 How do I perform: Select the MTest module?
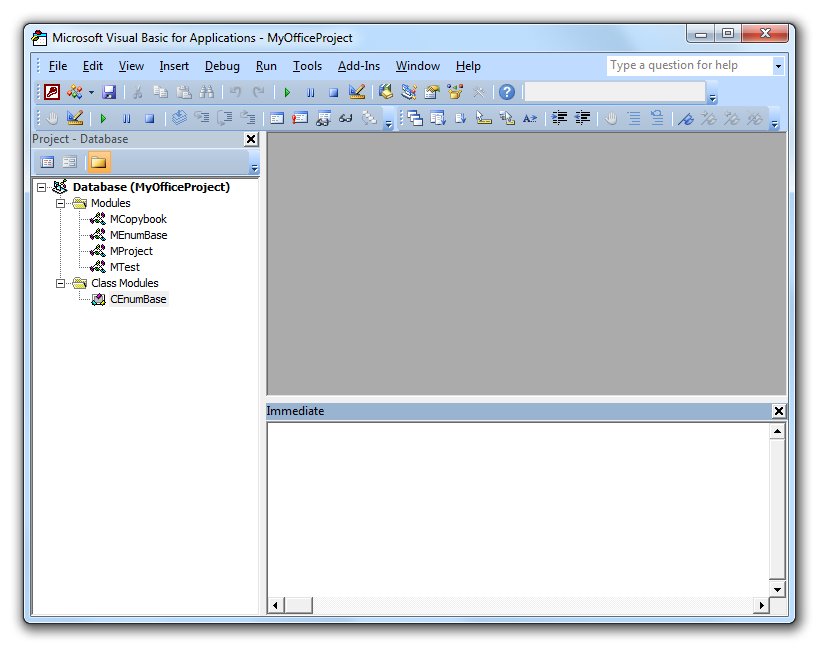(x=125, y=267)
